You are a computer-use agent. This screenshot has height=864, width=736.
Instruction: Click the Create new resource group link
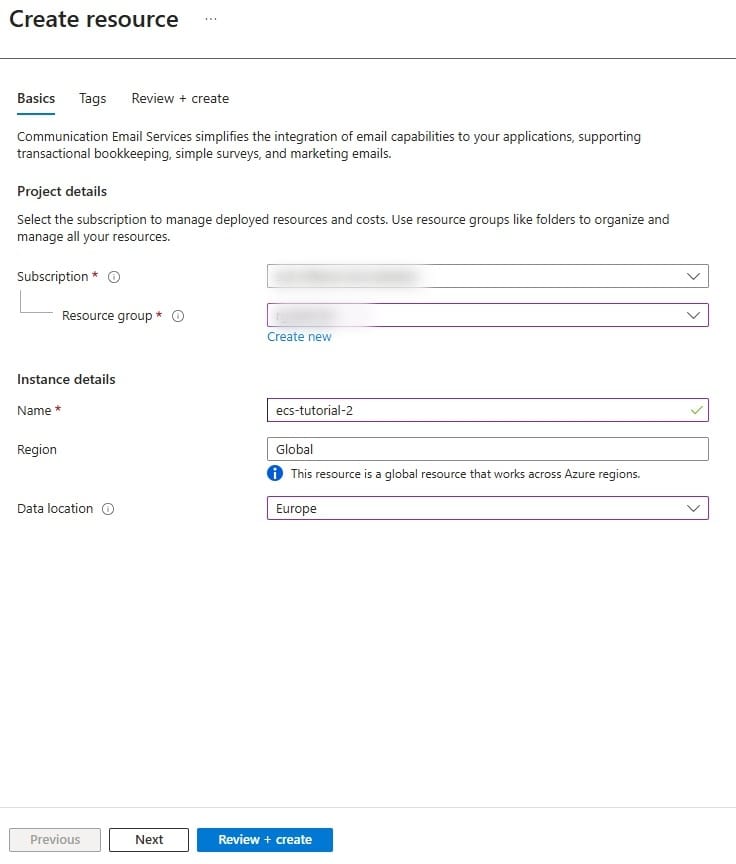299,337
